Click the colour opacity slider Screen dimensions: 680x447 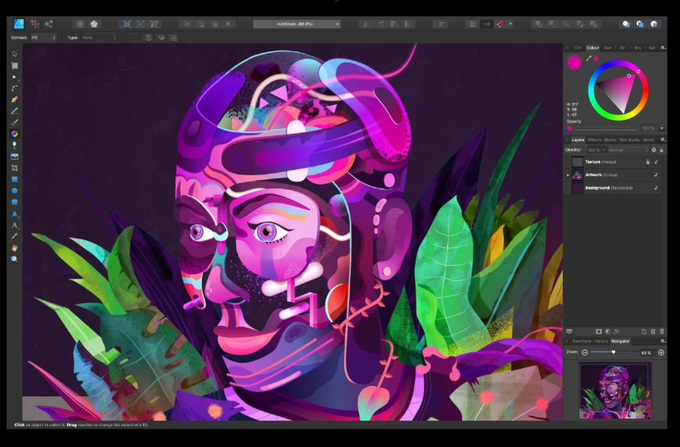coord(605,128)
